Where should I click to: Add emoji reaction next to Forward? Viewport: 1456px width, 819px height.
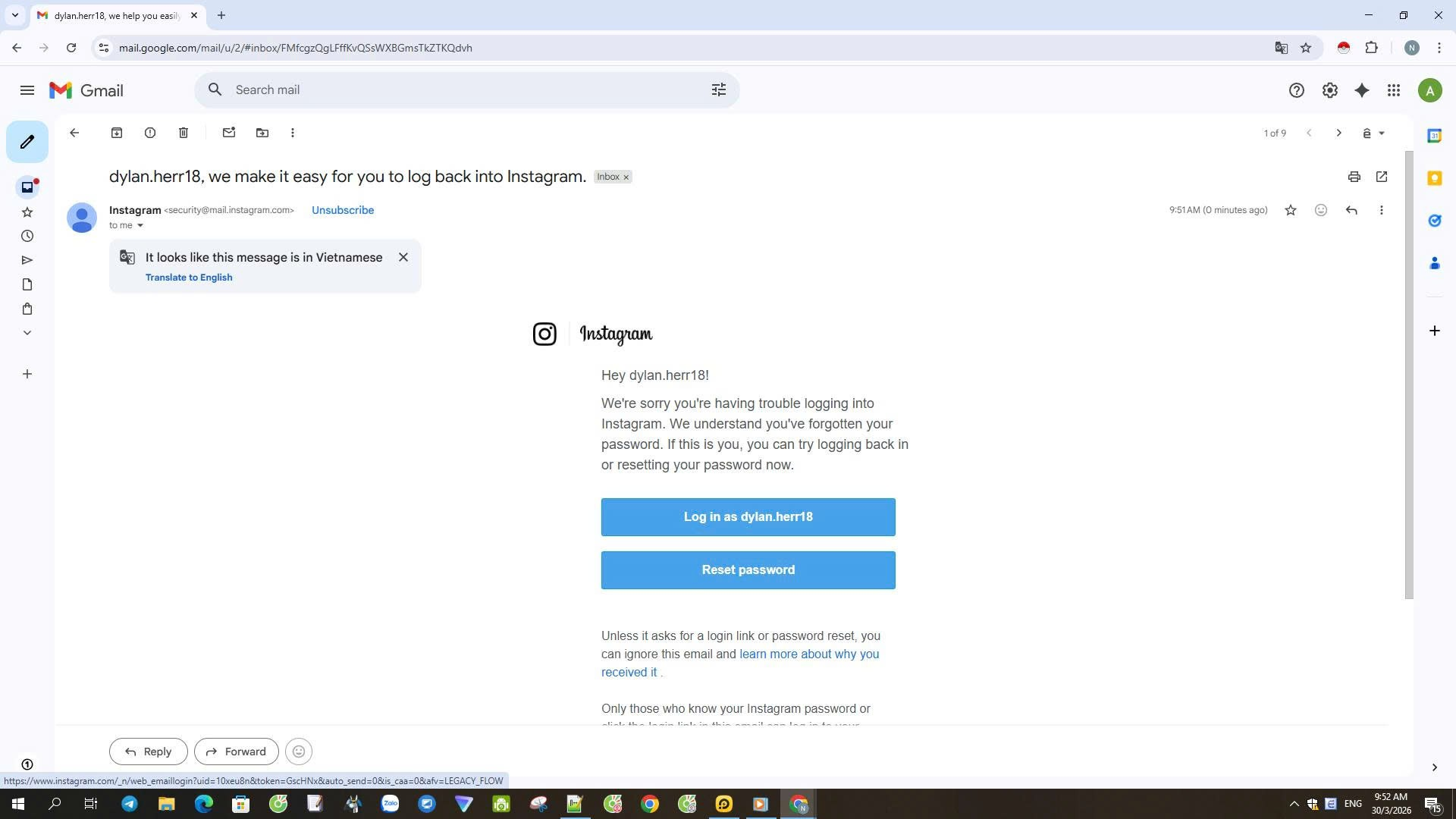click(299, 752)
